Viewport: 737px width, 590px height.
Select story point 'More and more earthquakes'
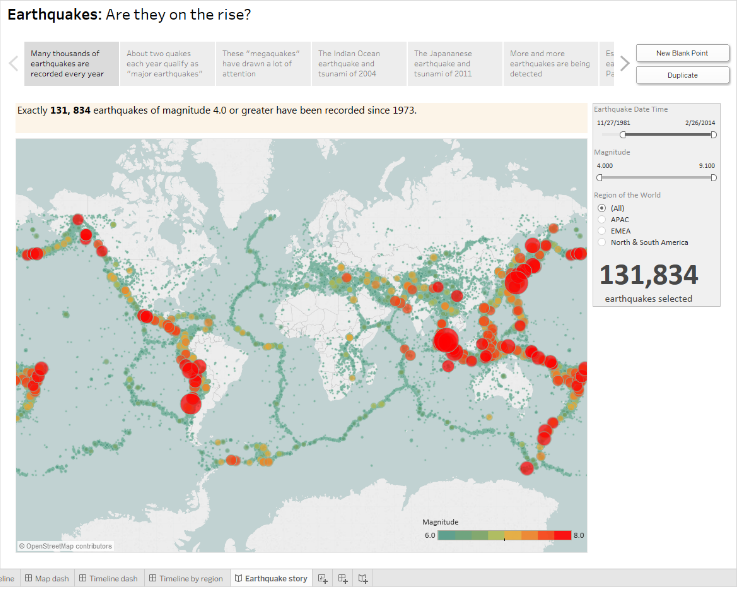(551, 64)
